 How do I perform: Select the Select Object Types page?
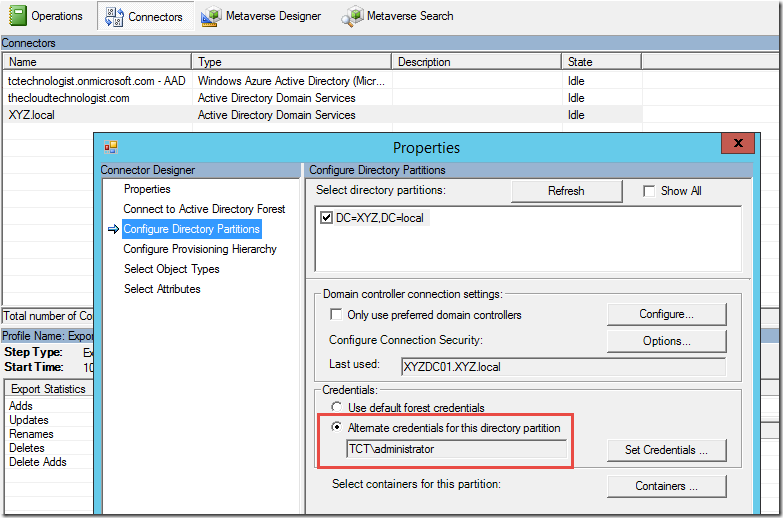[x=172, y=269]
